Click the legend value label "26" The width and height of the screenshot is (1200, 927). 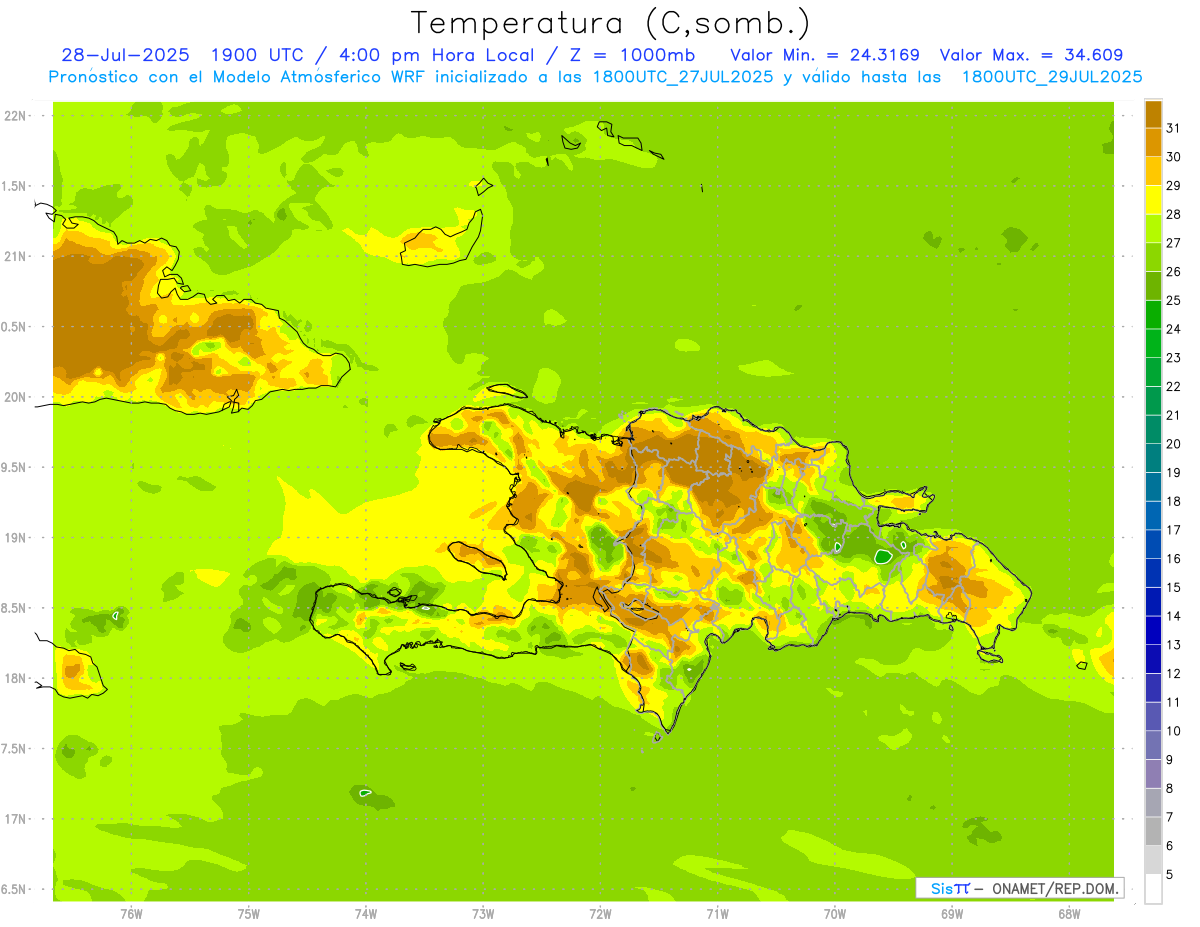(1174, 272)
